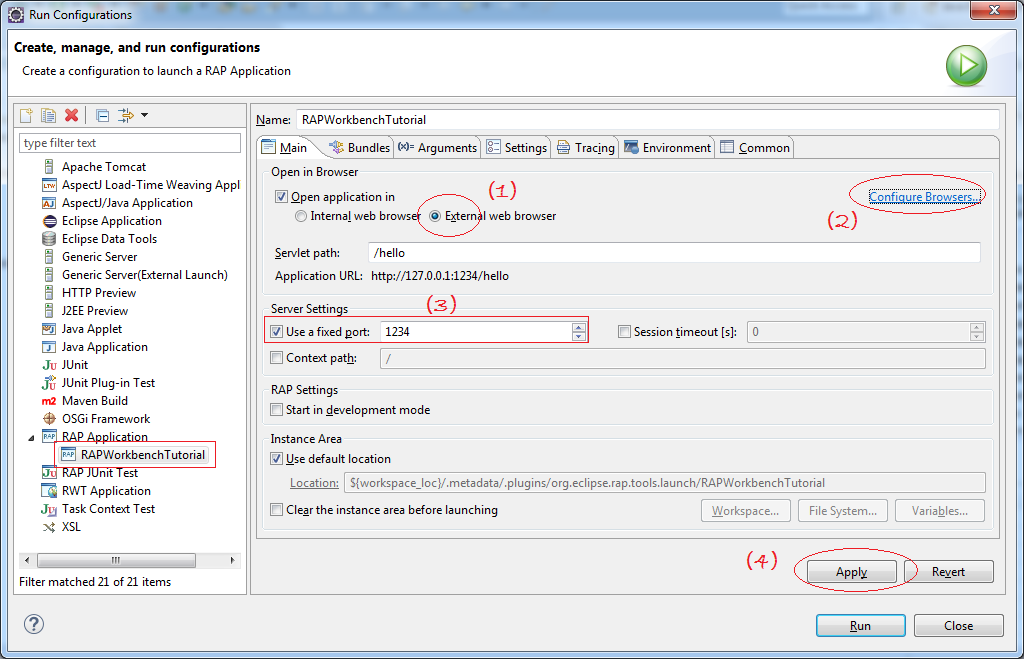The height and width of the screenshot is (659, 1024).
Task: Enable Start in development mode
Action: pyautogui.click(x=276, y=410)
